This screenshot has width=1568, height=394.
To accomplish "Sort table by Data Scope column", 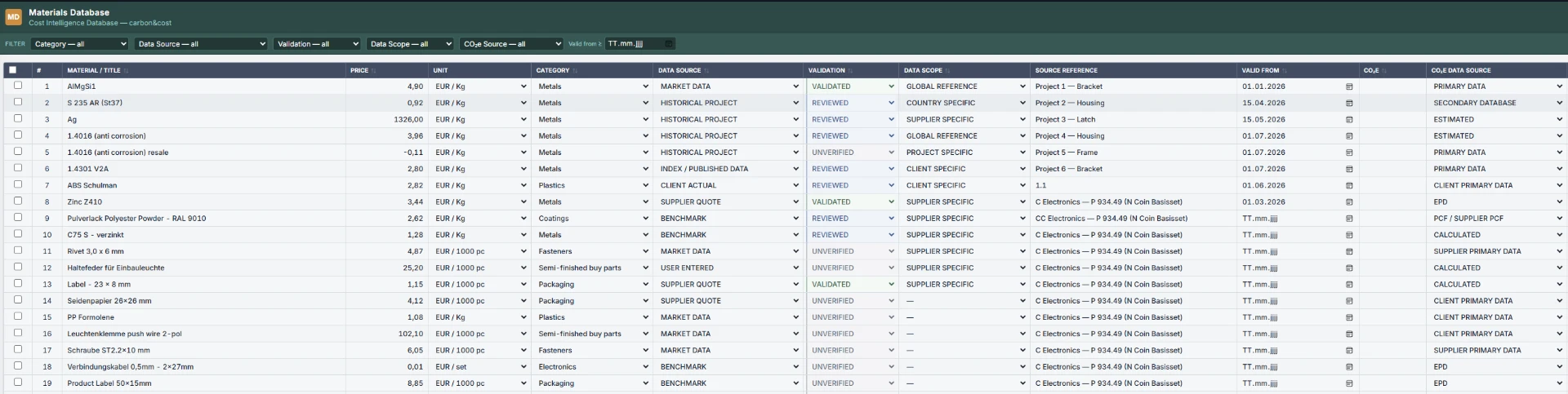I will click(x=947, y=71).
